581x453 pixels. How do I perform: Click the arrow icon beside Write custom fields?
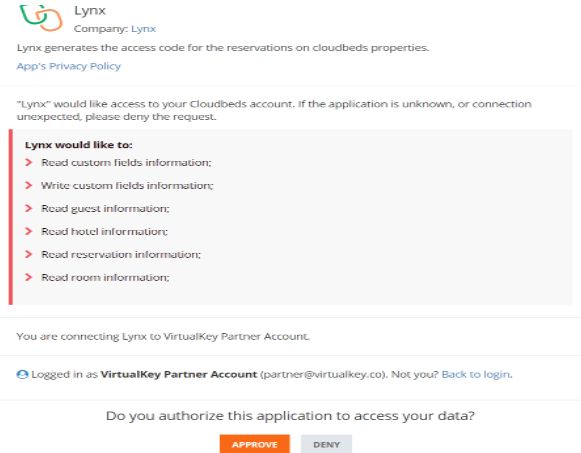coord(29,185)
